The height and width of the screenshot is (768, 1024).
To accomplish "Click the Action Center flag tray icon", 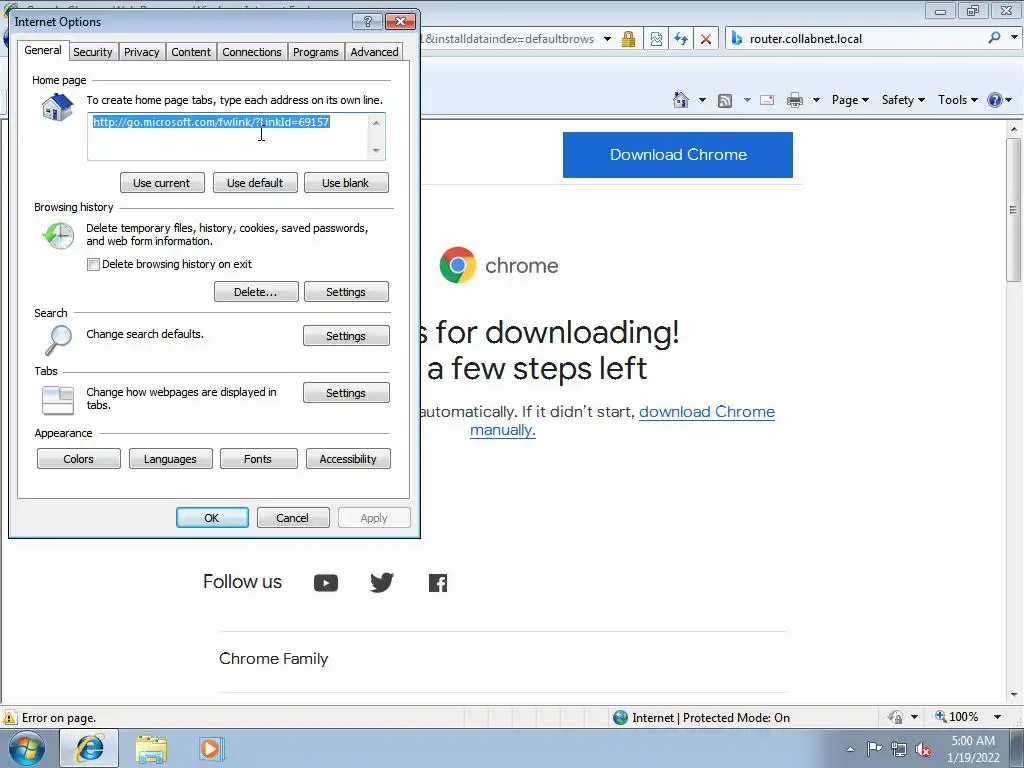I will pyautogui.click(x=874, y=748).
